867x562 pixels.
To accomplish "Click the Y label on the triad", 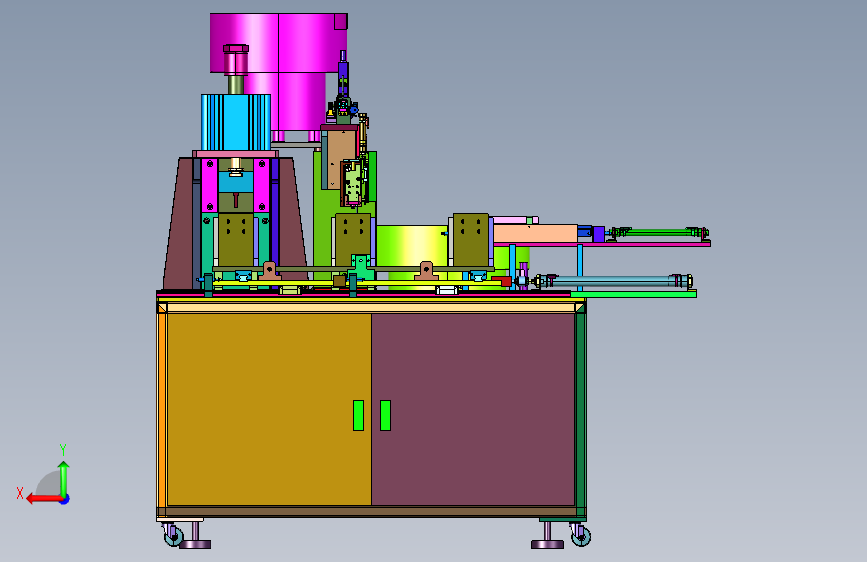I will [63, 449].
